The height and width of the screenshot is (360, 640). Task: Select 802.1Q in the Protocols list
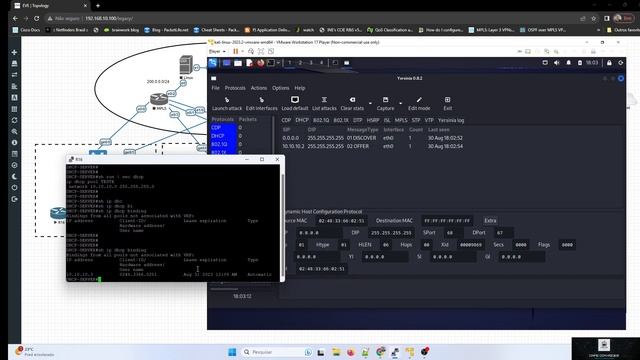tap(223, 144)
